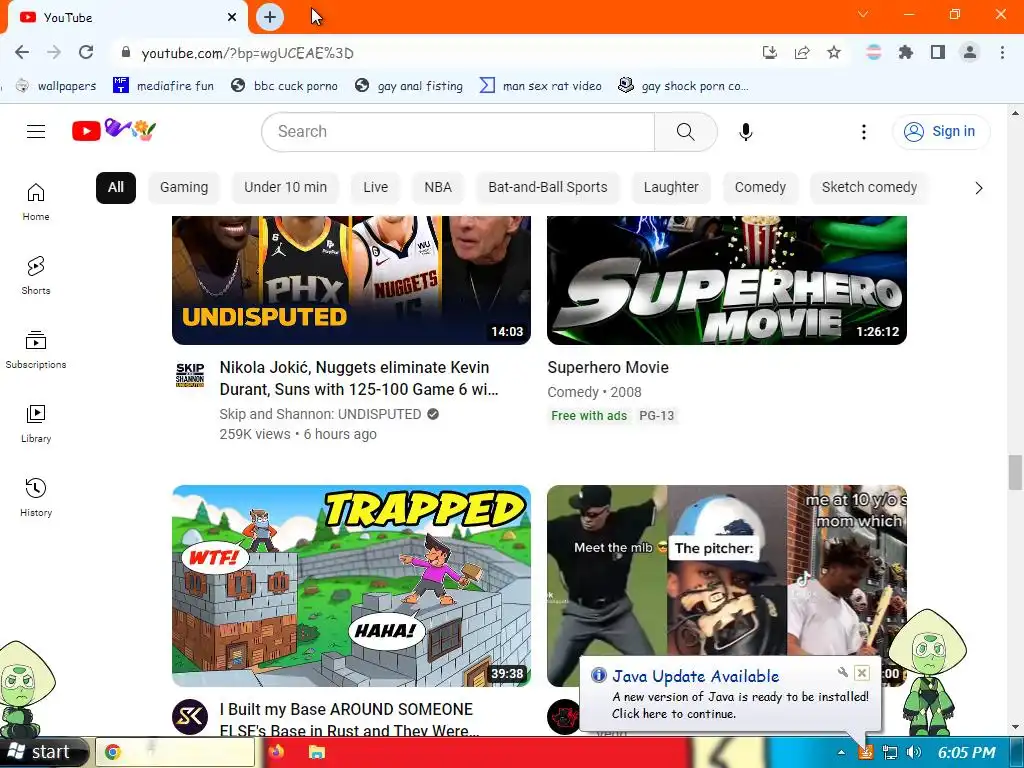1024x768 pixels.
Task: Open the Superhero Movie thumbnail
Action: [727, 280]
